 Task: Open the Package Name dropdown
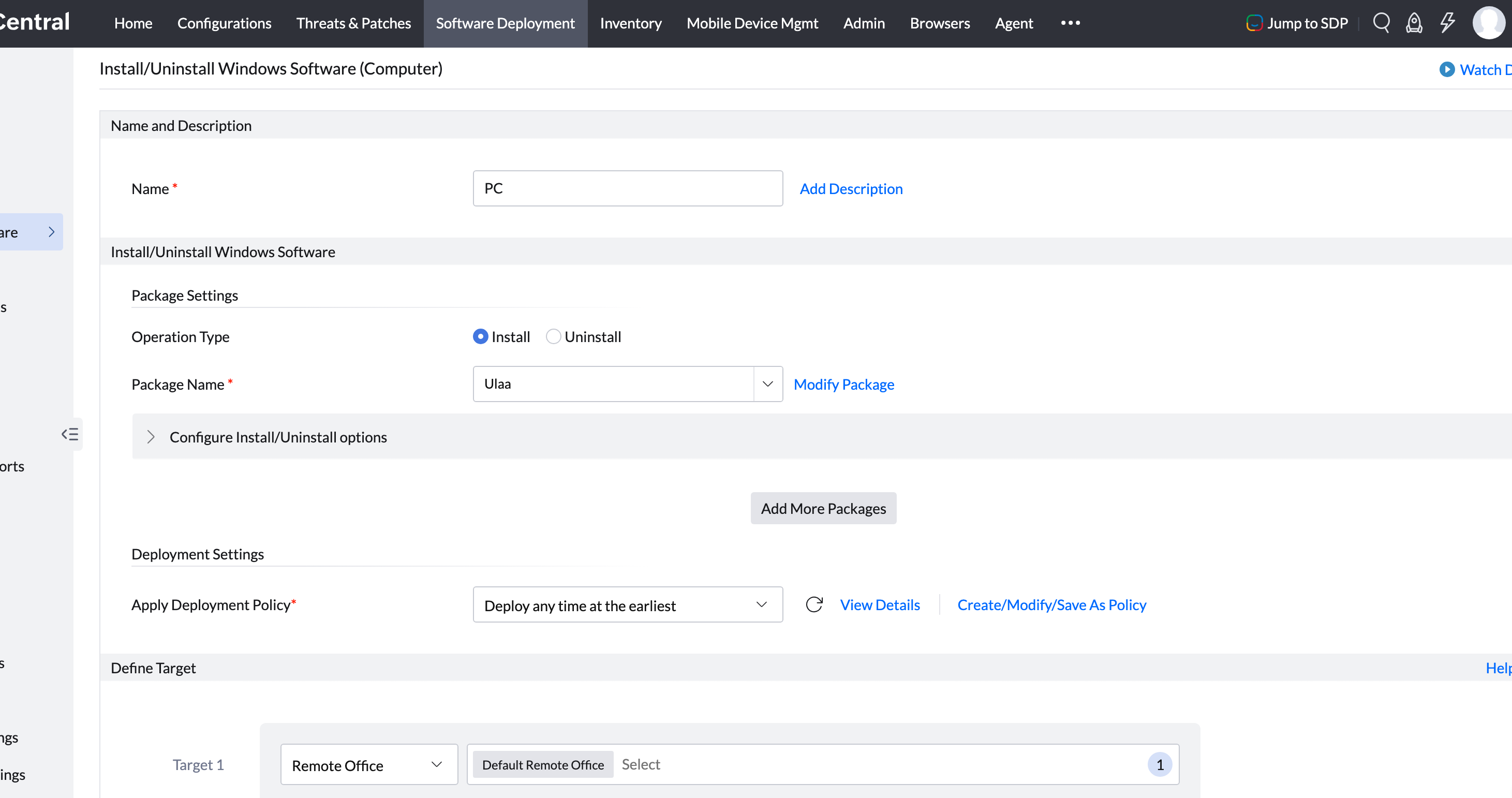point(767,384)
